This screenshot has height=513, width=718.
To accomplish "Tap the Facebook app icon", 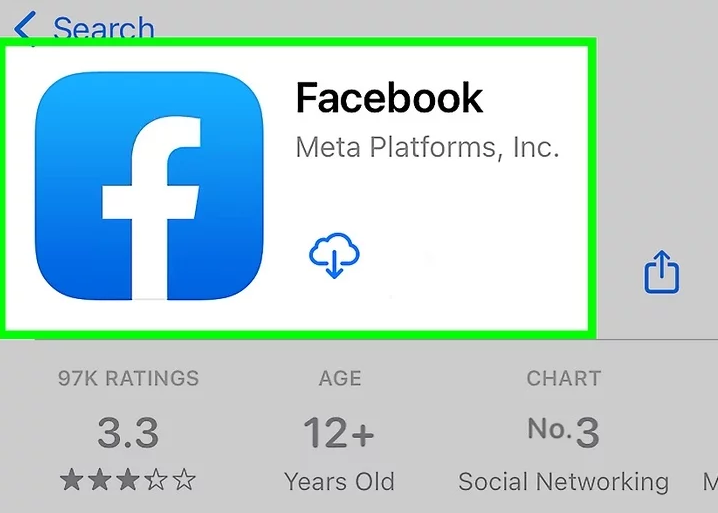I will (150, 186).
